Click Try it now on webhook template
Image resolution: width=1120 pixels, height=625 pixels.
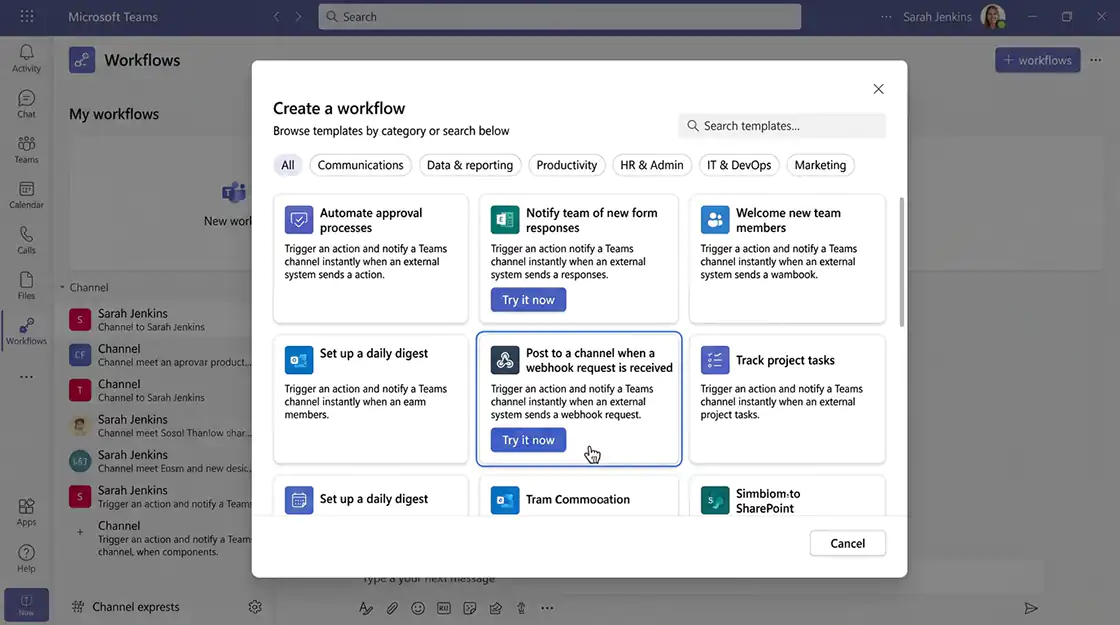[x=528, y=440]
